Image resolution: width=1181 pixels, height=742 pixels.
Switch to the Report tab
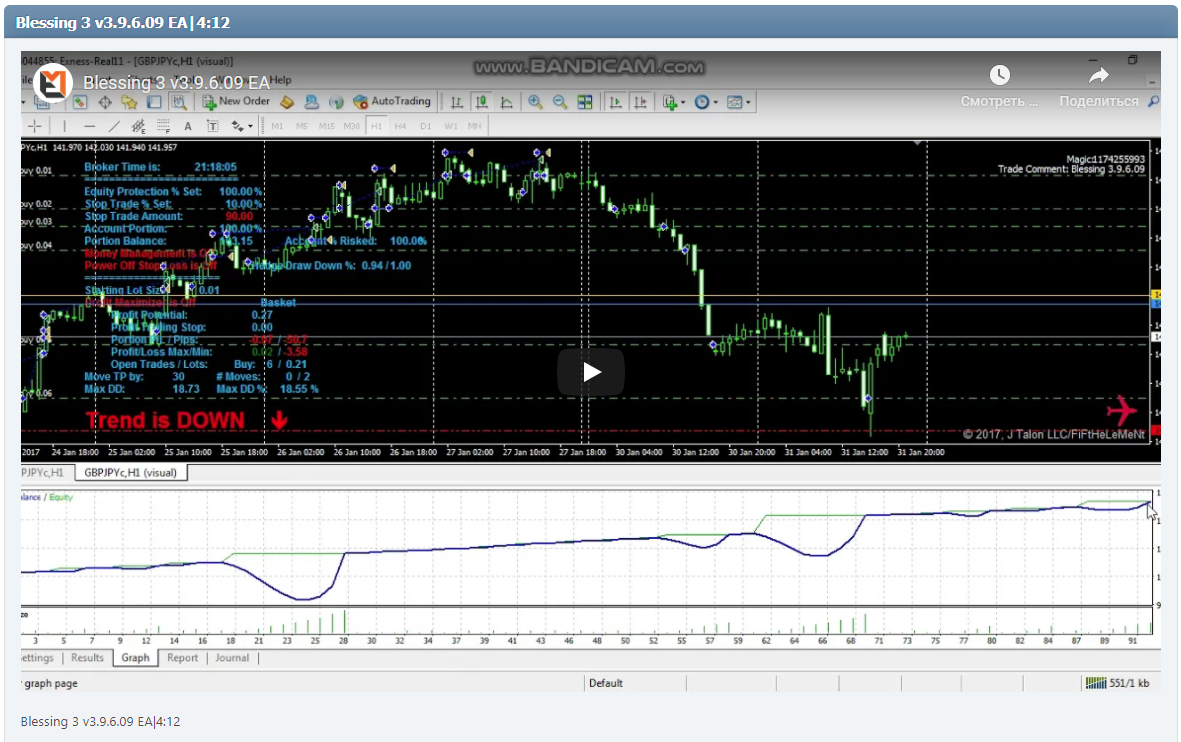pyautogui.click(x=182, y=658)
